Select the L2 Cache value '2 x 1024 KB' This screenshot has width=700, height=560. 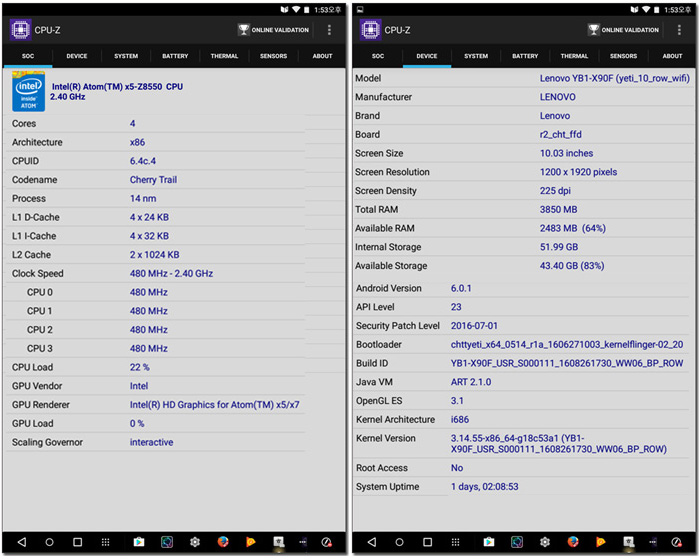pyautogui.click(x=154, y=255)
